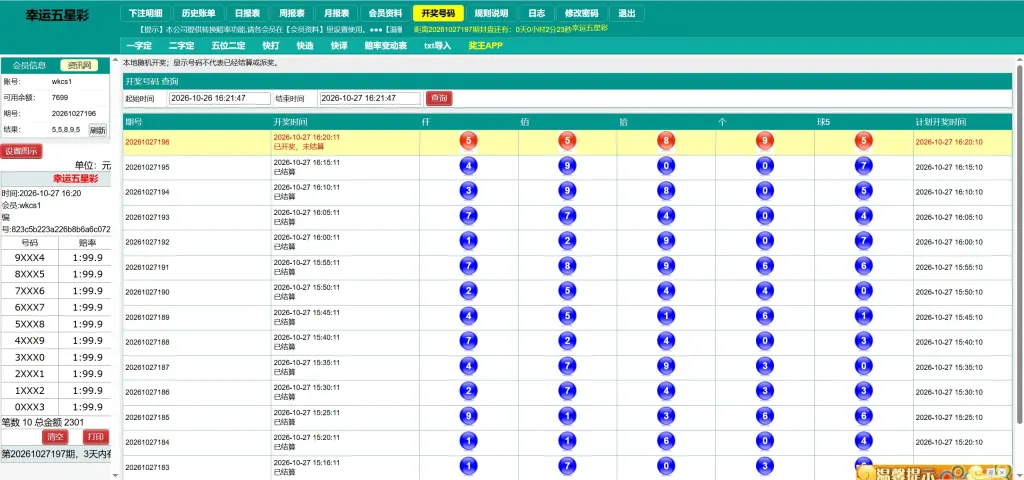Viewport: 1024px width, 480px height.
Task: Click blue ball 4 in row 20261027184
Action: click(x=863, y=441)
